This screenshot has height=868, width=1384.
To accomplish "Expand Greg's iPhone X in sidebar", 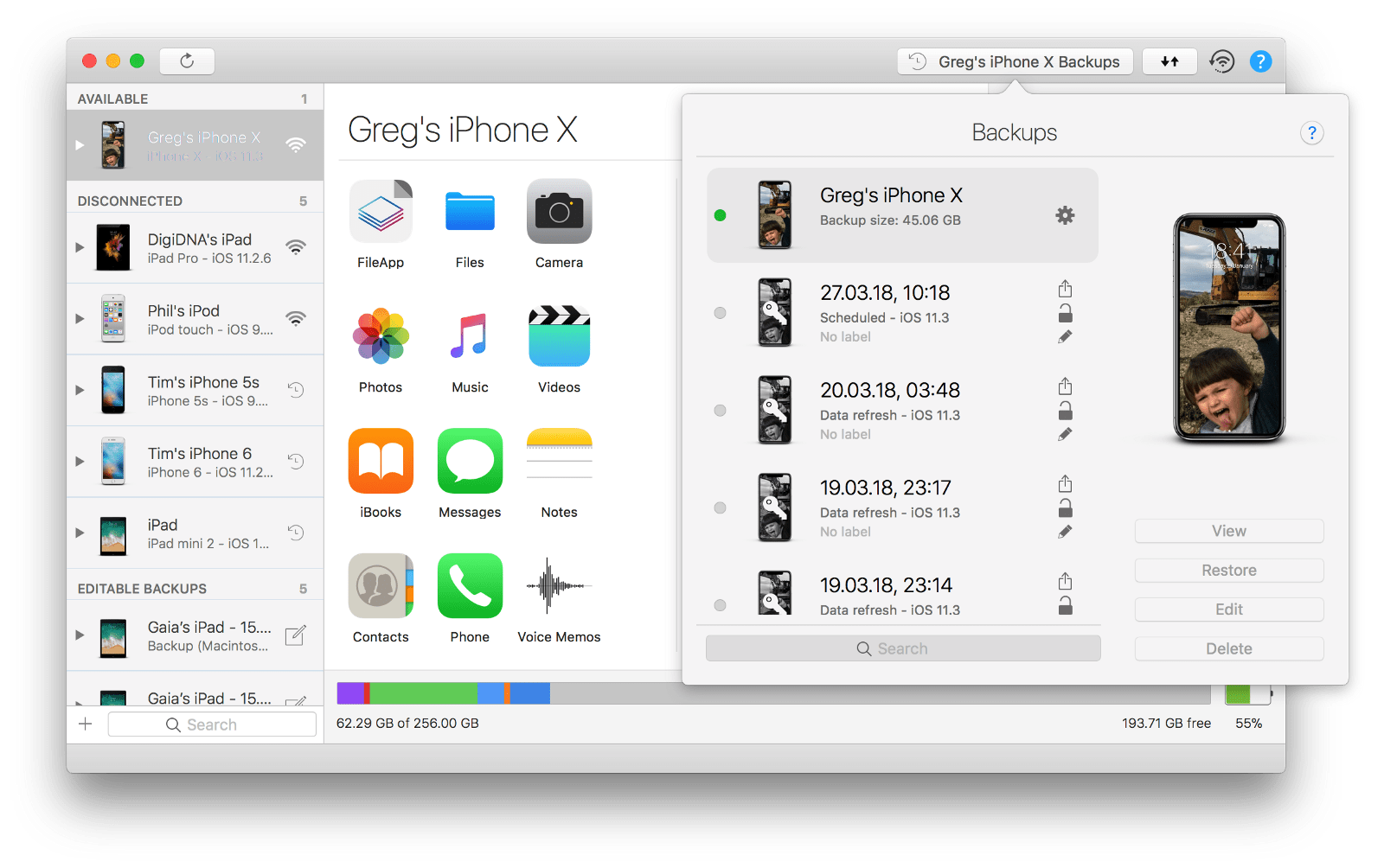I will coord(80,145).
